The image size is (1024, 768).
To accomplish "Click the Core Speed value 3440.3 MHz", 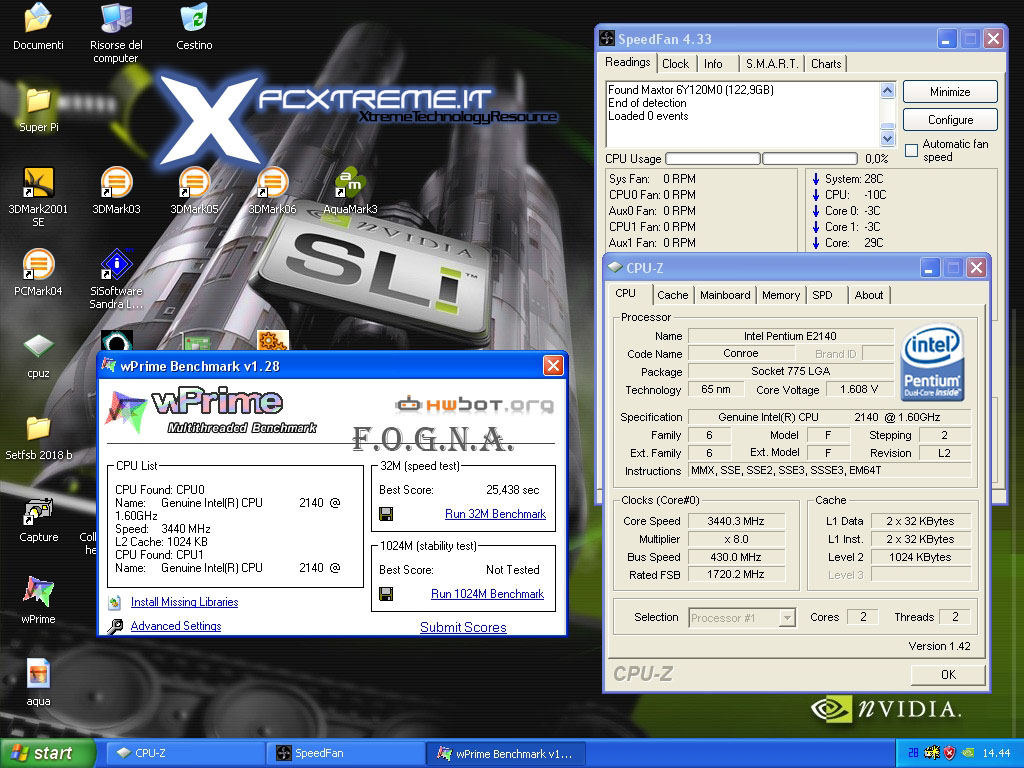I will pos(736,521).
